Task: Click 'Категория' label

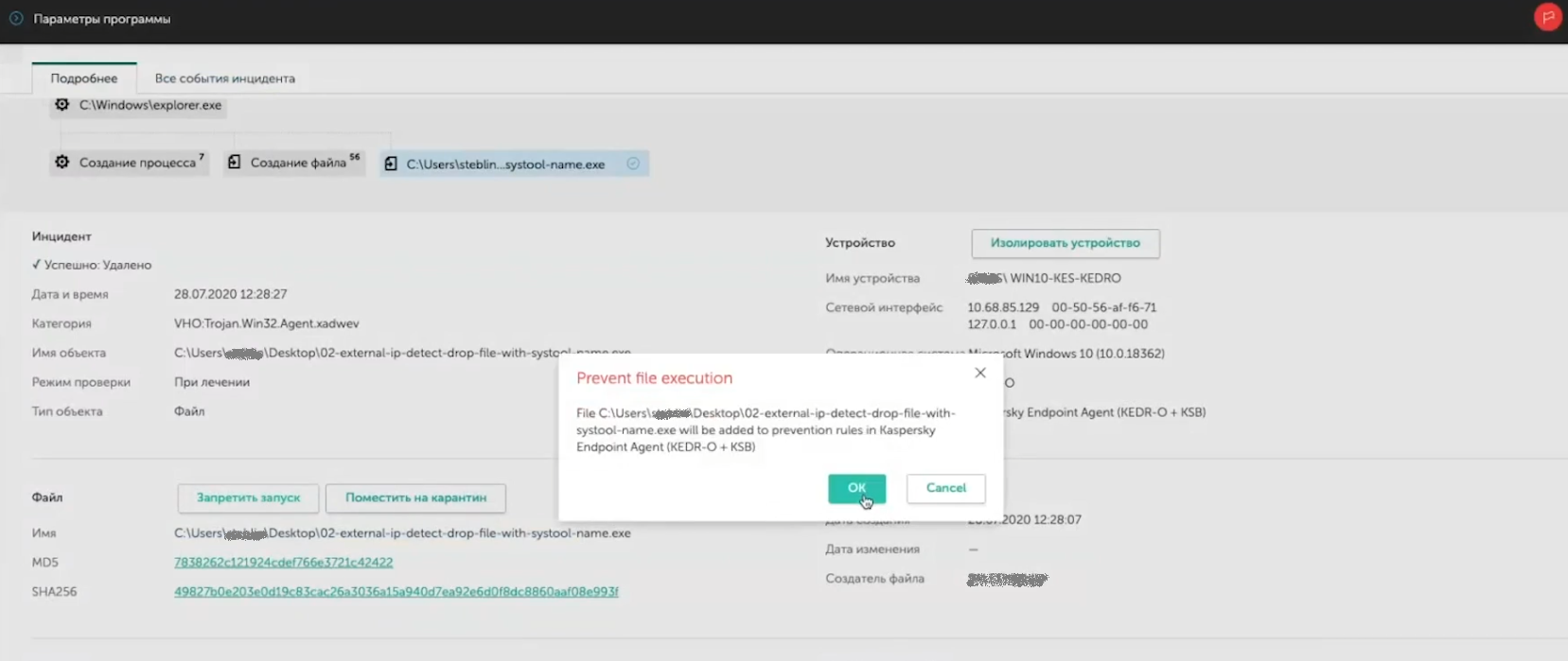Action: click(x=62, y=323)
